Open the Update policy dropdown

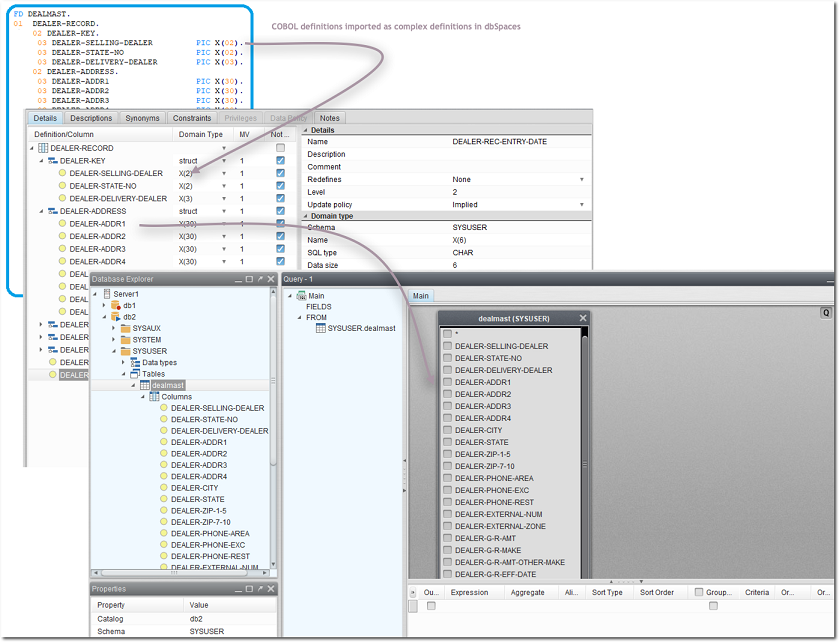(582, 205)
